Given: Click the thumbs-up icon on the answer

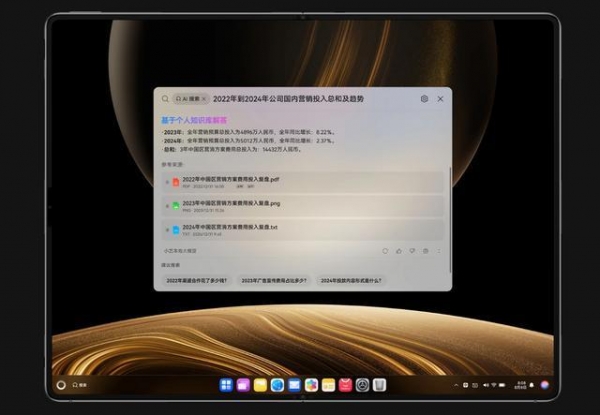Looking at the screenshot, I should click(x=399, y=251).
